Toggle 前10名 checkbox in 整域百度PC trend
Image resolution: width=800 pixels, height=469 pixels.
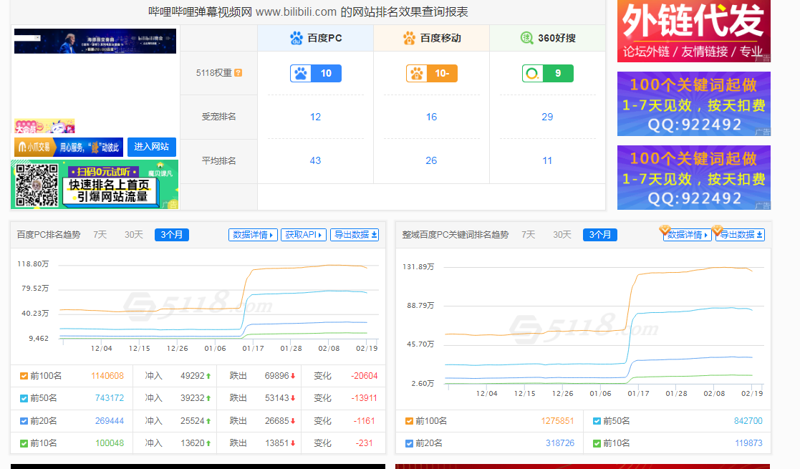[596, 443]
